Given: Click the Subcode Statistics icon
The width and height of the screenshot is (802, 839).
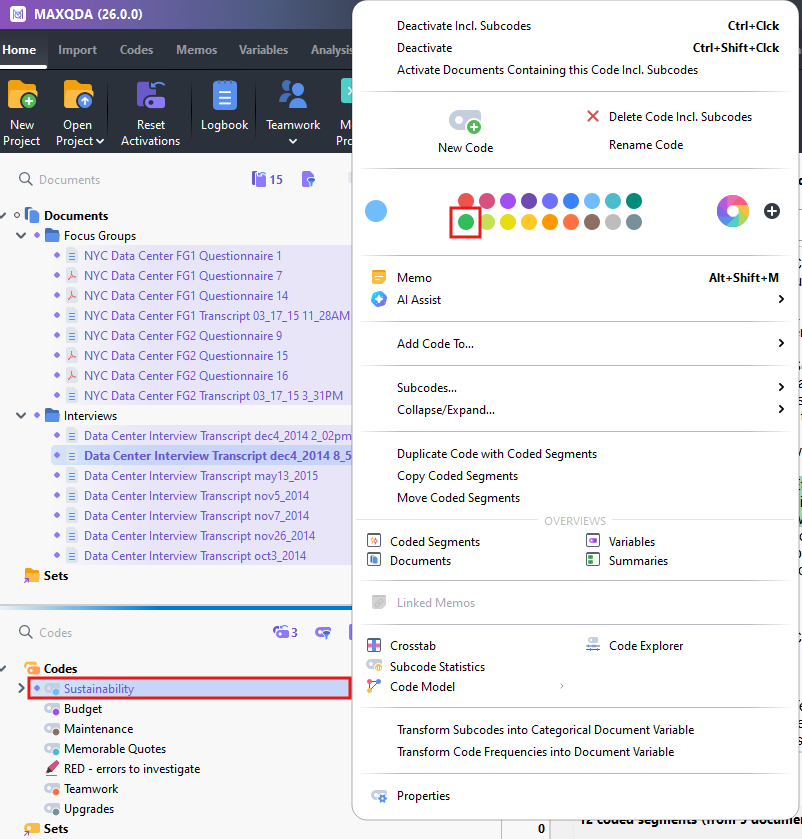Looking at the screenshot, I should (374, 666).
